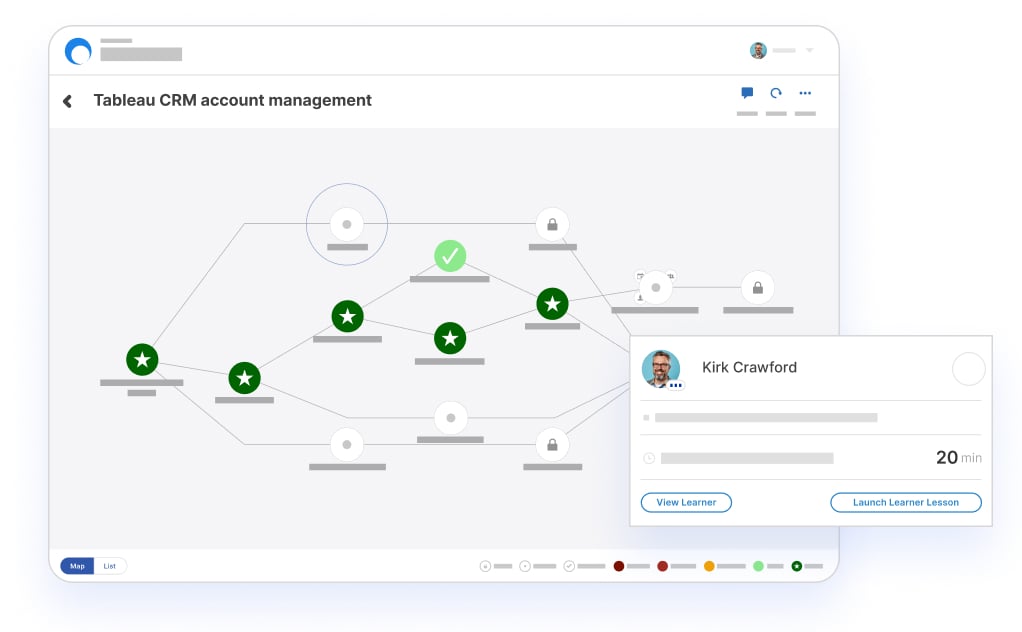The height and width of the screenshot is (632, 1022).
Task: Click the refresh icon in the header
Action: (776, 93)
